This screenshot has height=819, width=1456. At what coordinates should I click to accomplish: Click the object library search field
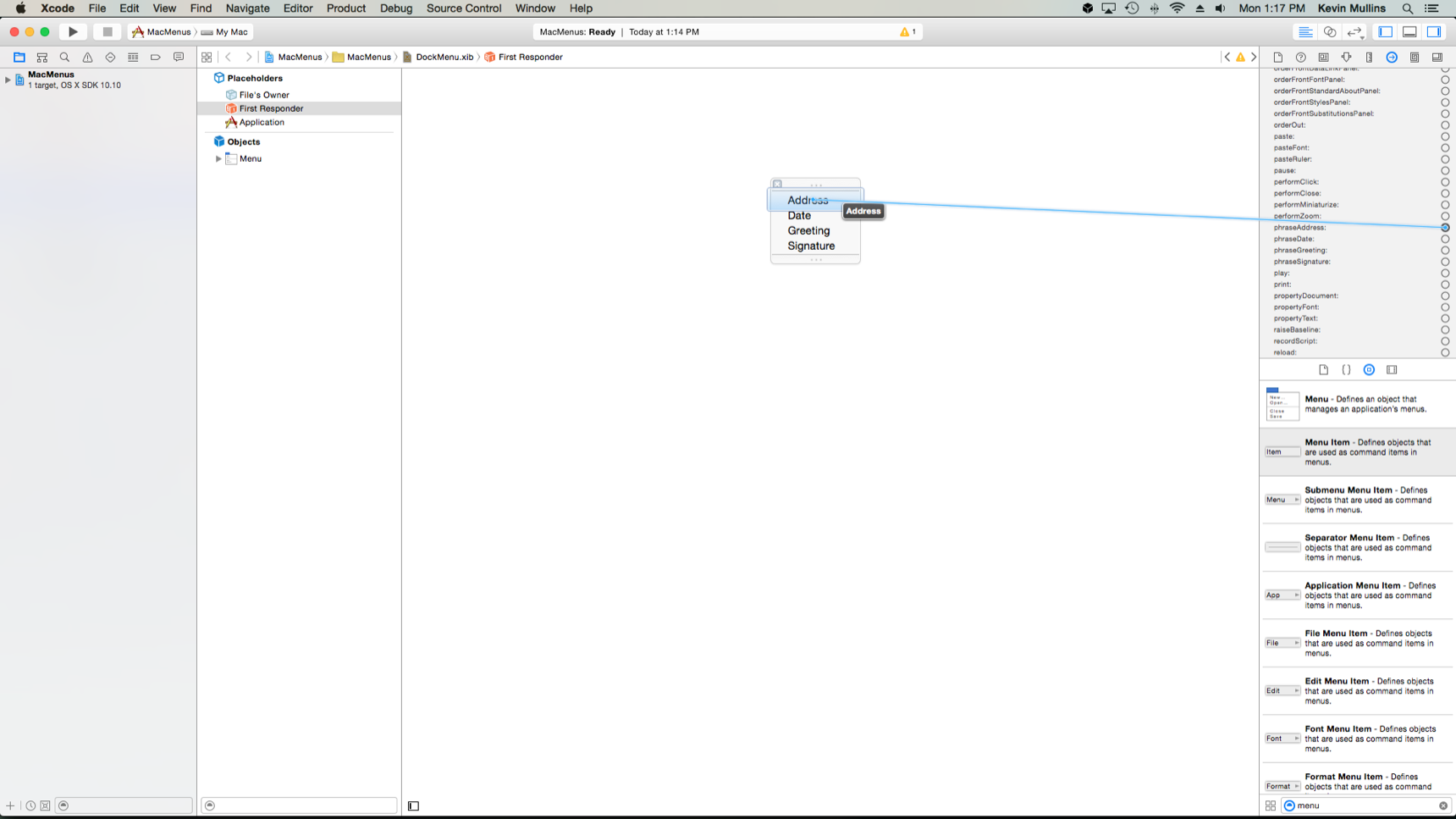point(1365,806)
